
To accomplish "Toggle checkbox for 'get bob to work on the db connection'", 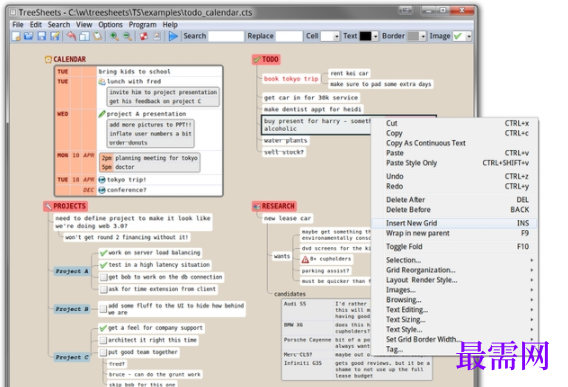I will [x=104, y=277].
